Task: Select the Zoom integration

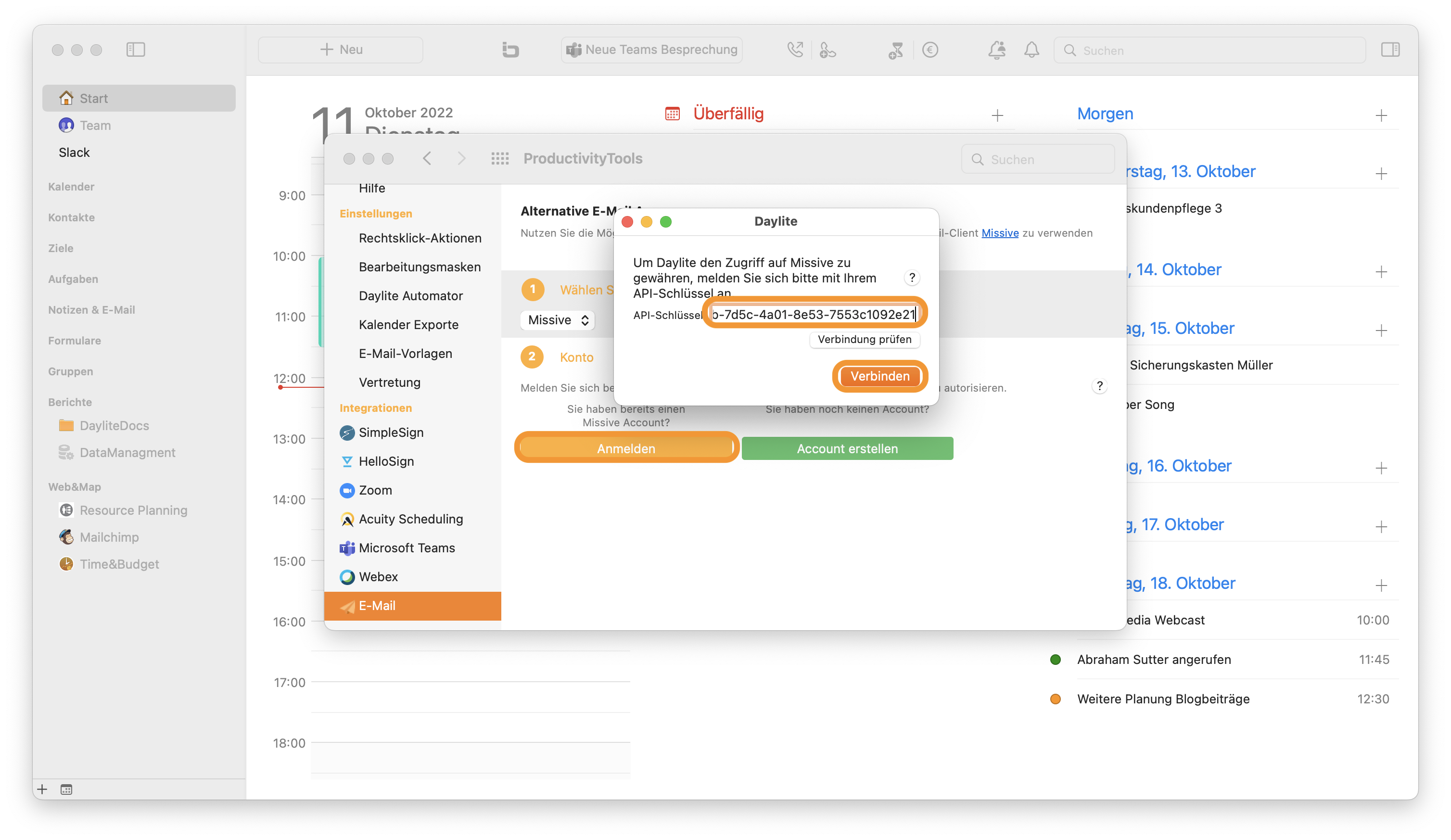Action: (412, 490)
